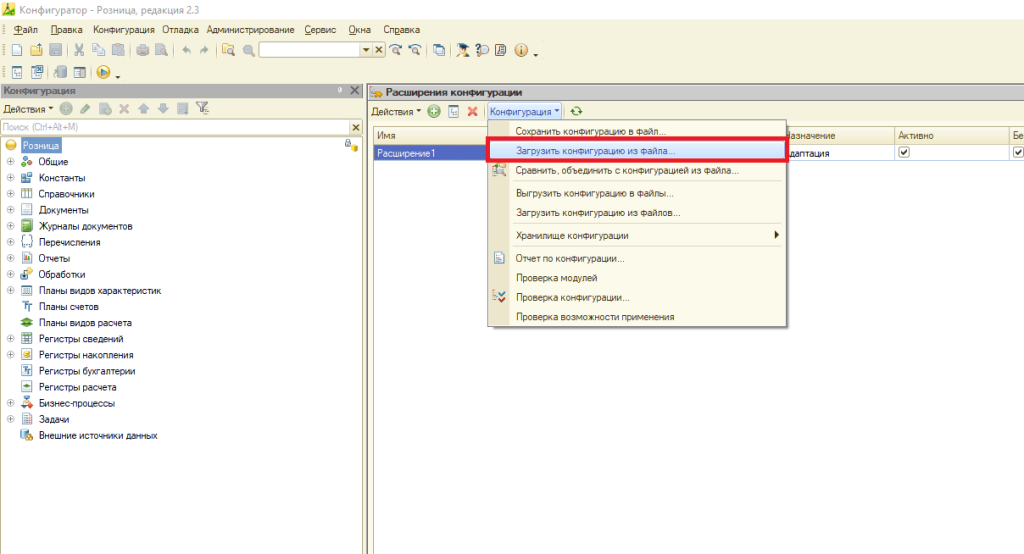Viewport: 1024px width, 554px height.
Task: Open the search field dropdown arrow in toolbar
Action: click(366, 50)
